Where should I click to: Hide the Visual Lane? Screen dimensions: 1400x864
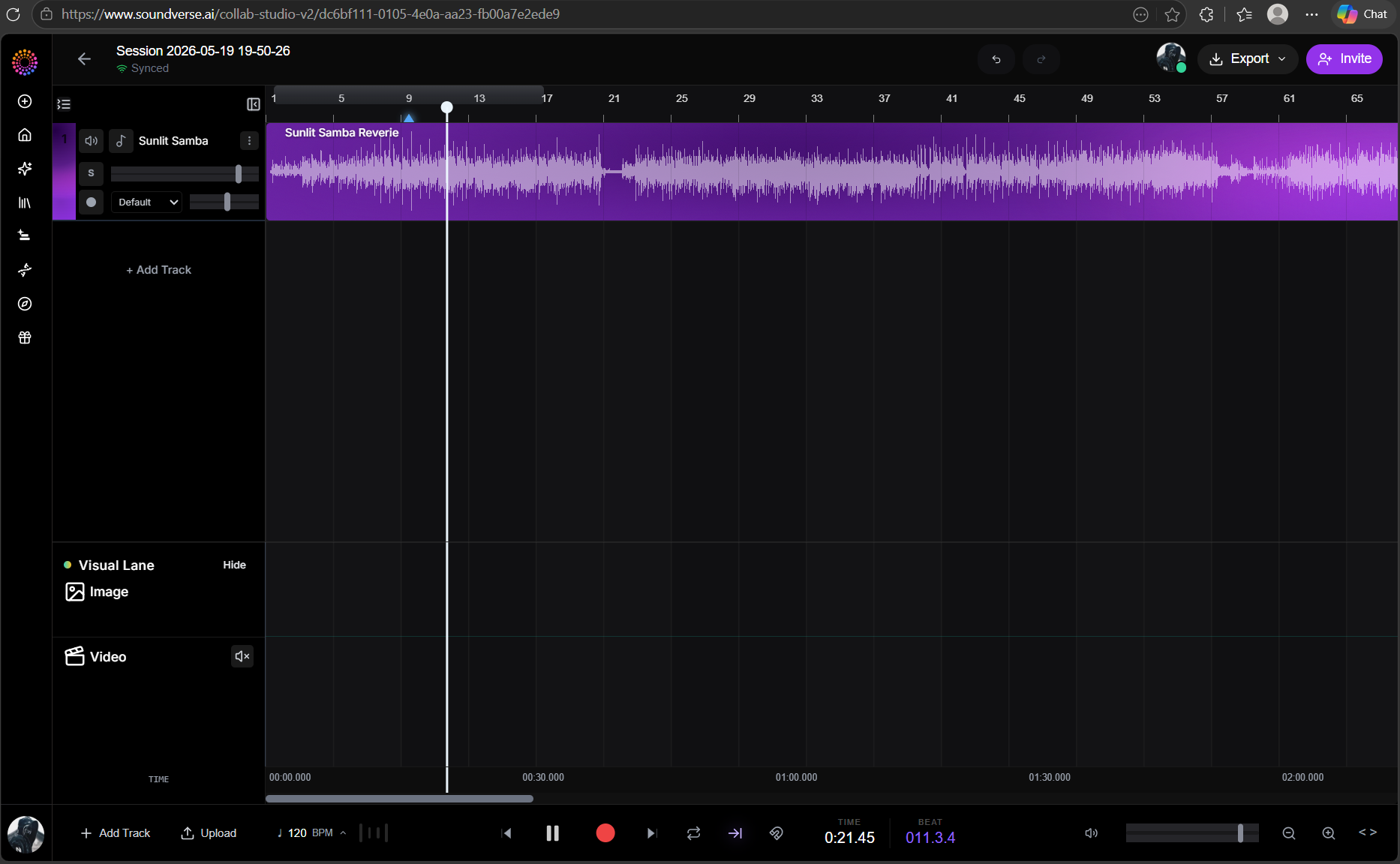coord(234,565)
